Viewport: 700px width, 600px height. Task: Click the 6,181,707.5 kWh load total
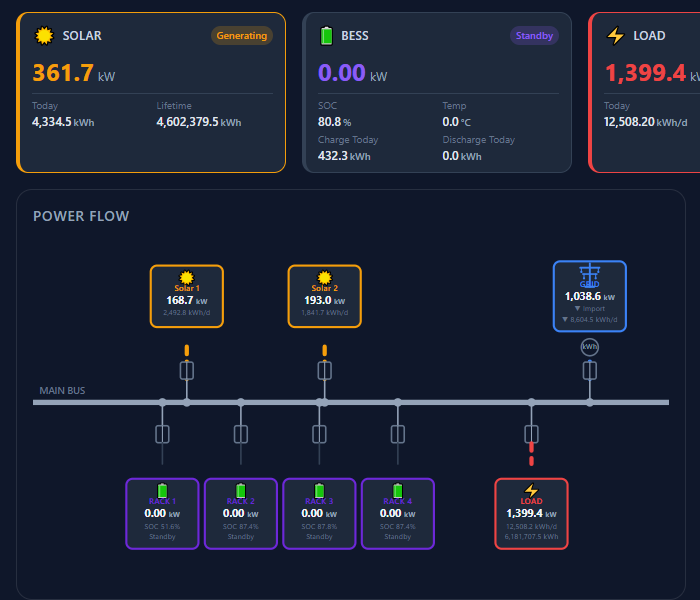click(531, 537)
